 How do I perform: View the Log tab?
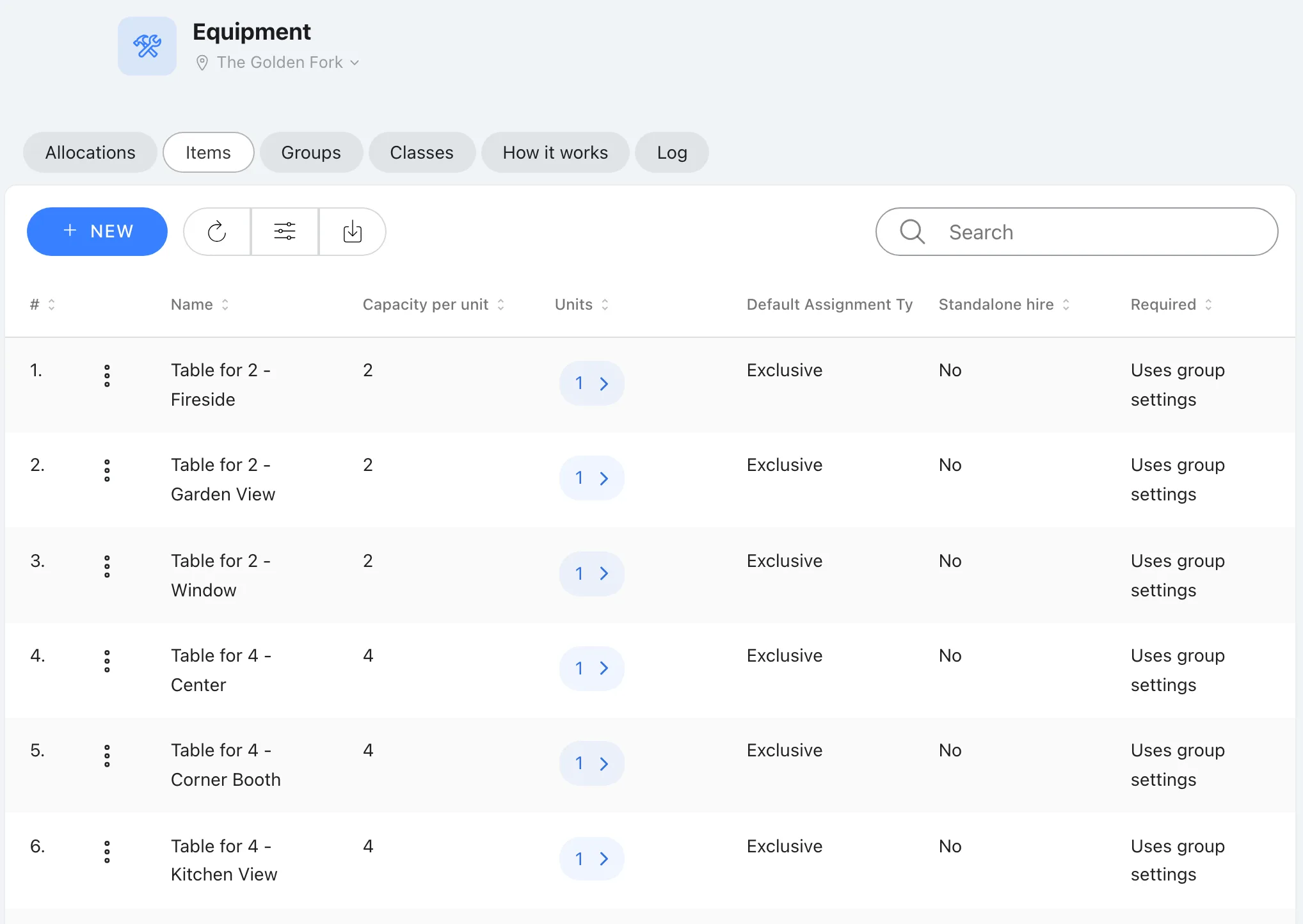[x=672, y=152]
